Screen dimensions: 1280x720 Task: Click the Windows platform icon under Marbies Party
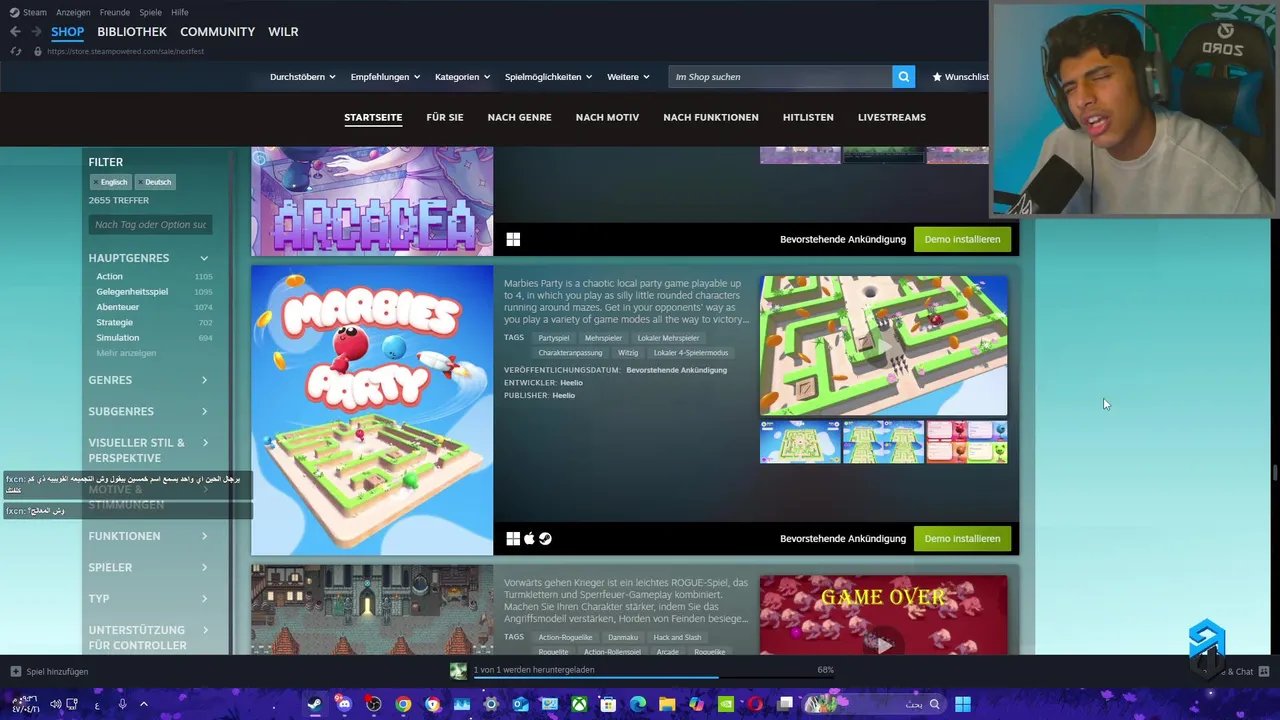[513, 538]
